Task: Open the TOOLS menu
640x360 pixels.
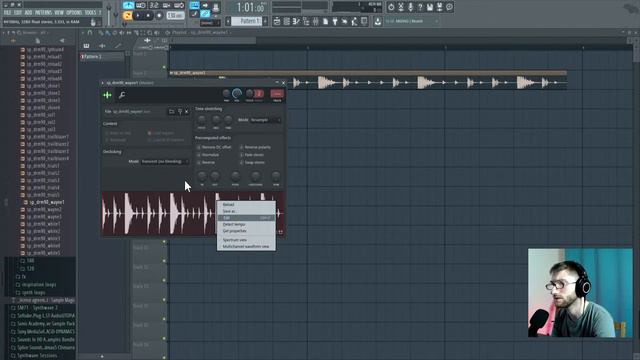Action: point(90,13)
